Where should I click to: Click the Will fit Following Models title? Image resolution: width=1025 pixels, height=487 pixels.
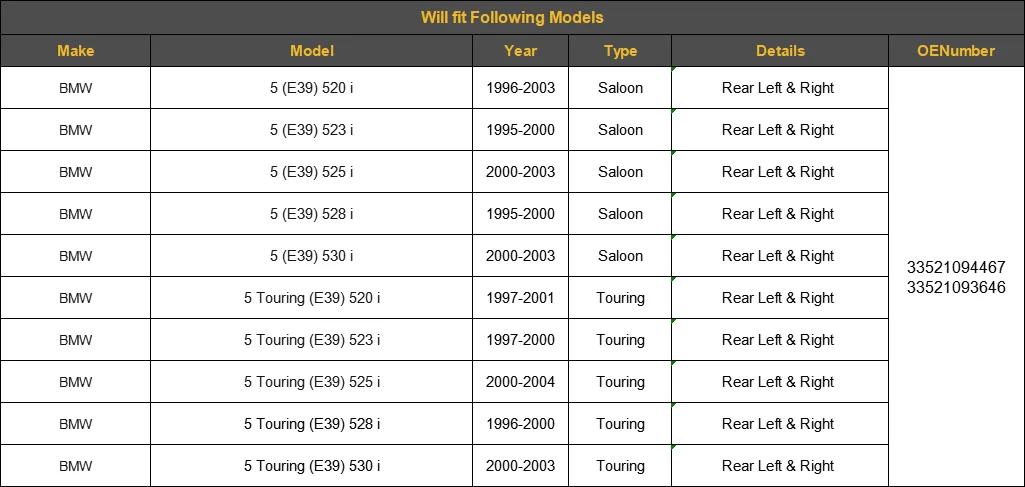pos(512,18)
